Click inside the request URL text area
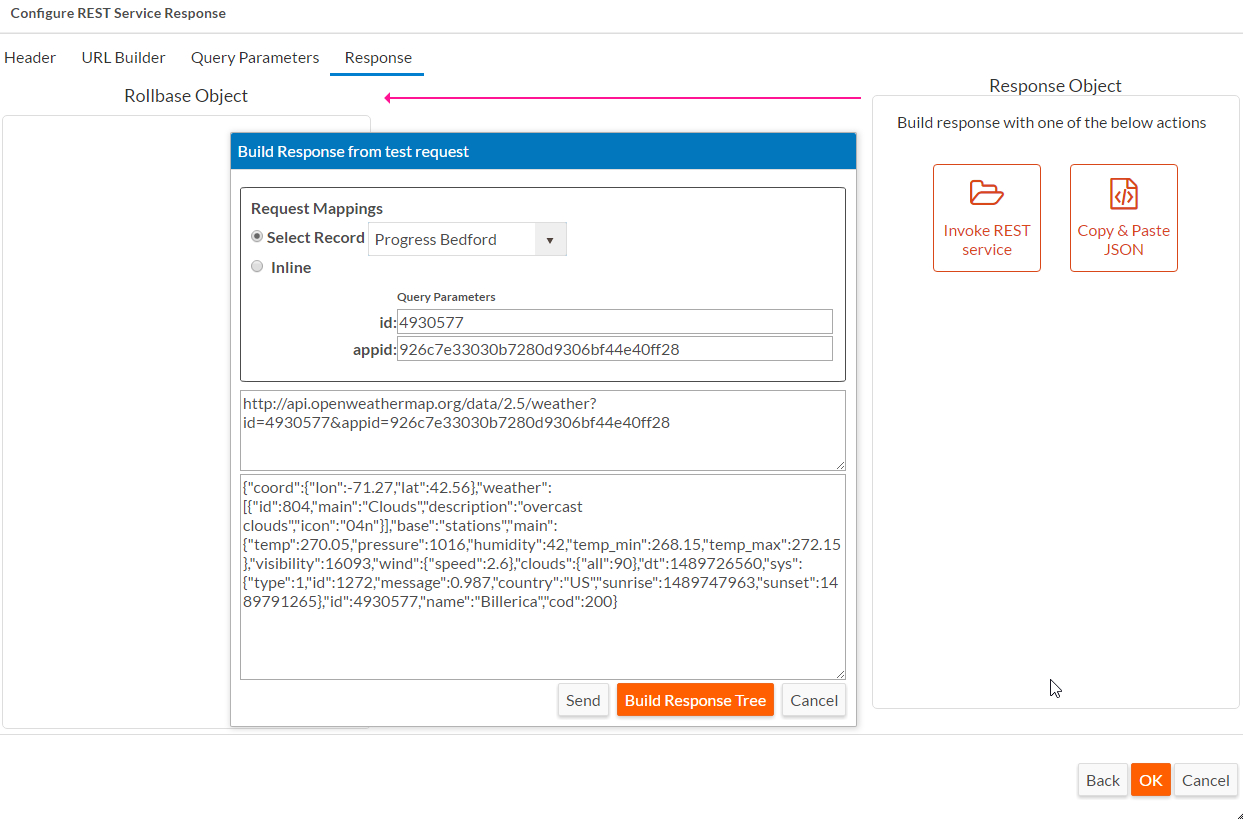Image resolution: width=1243 pixels, height=820 pixels. 543,430
